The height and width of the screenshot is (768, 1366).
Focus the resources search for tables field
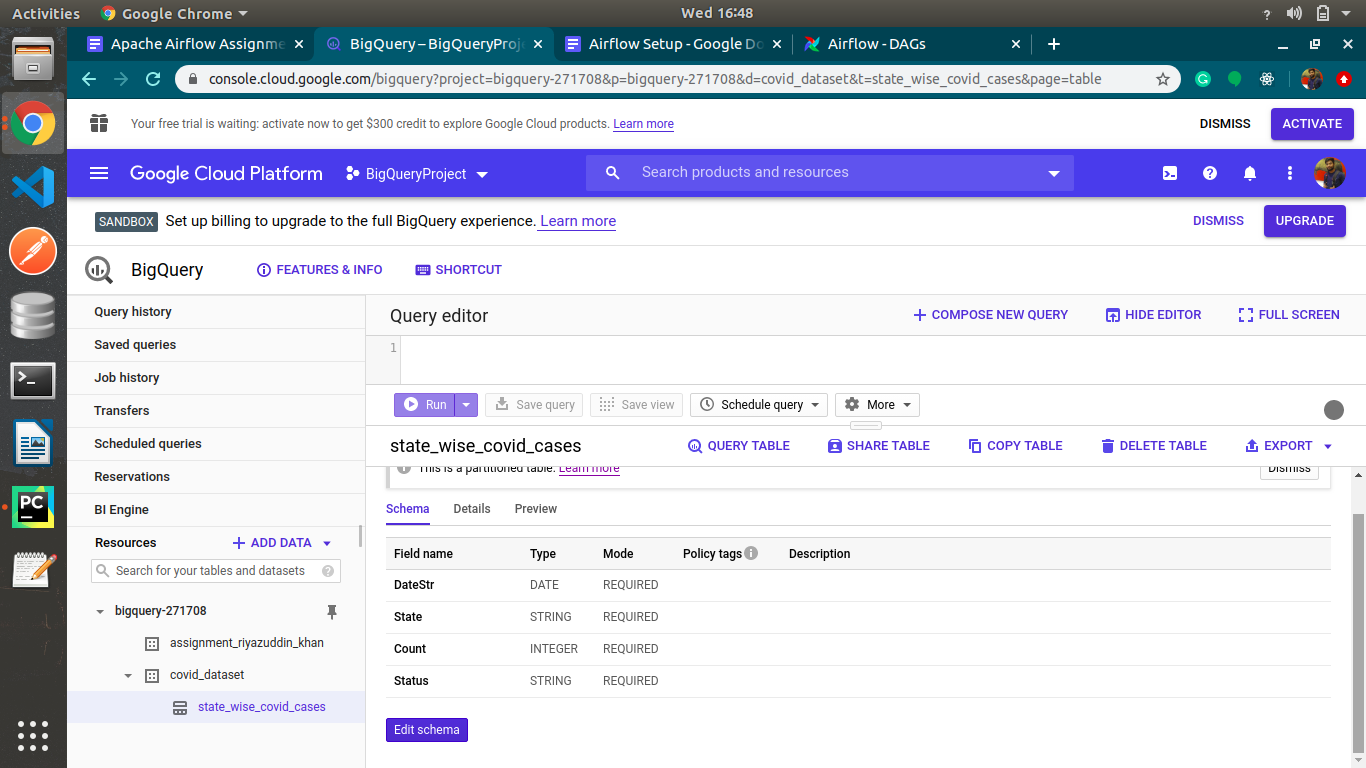(216, 571)
